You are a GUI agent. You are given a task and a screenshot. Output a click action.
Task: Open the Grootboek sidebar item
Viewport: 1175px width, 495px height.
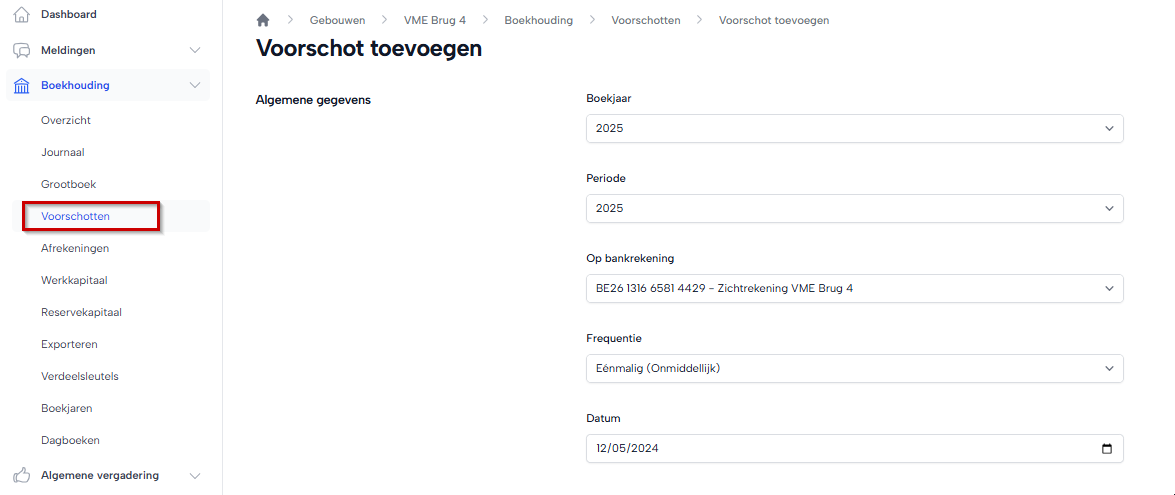tap(68, 185)
